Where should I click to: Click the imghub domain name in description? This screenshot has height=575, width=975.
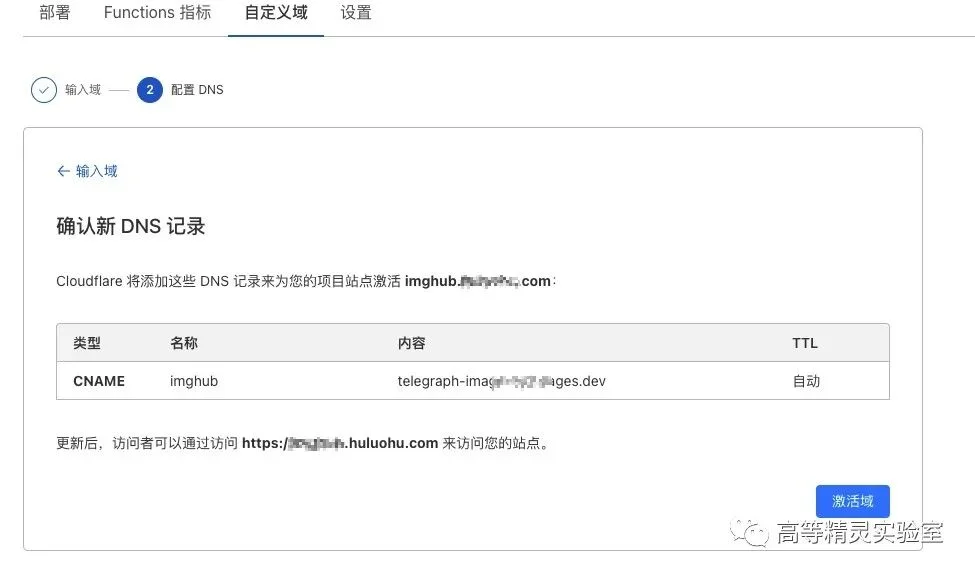tap(478, 281)
